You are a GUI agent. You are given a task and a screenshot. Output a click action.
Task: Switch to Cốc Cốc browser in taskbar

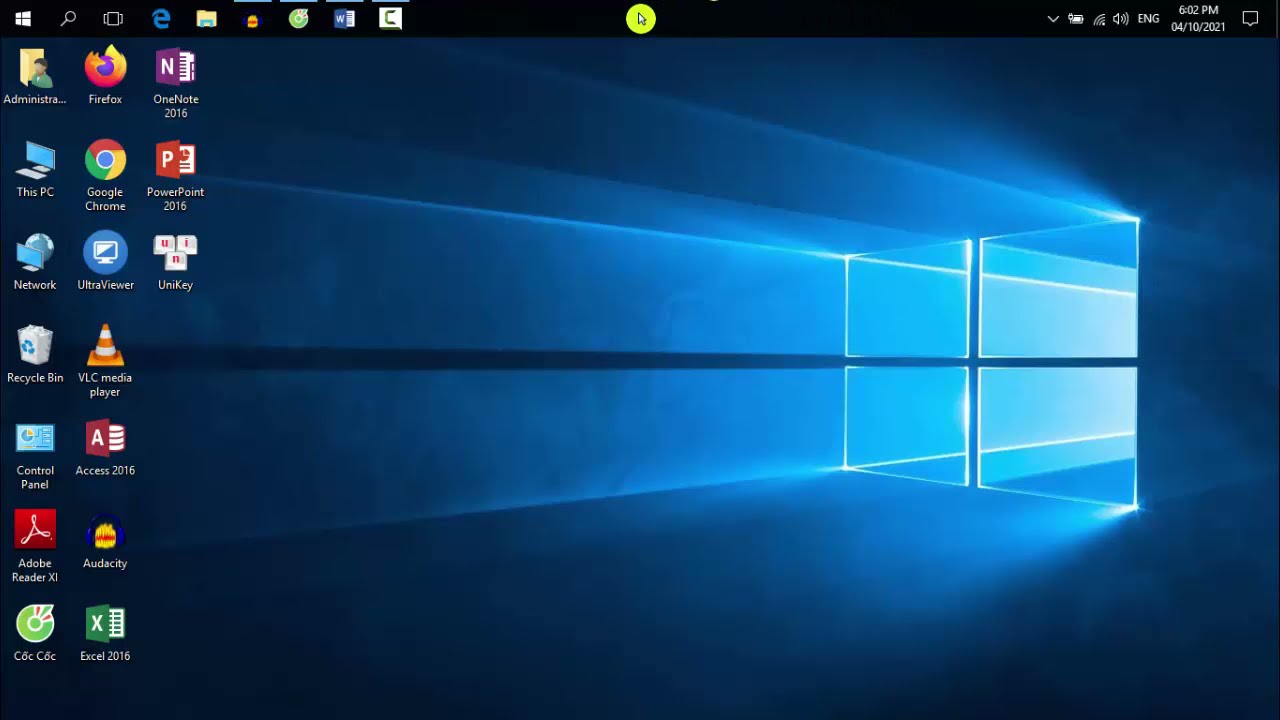299,18
